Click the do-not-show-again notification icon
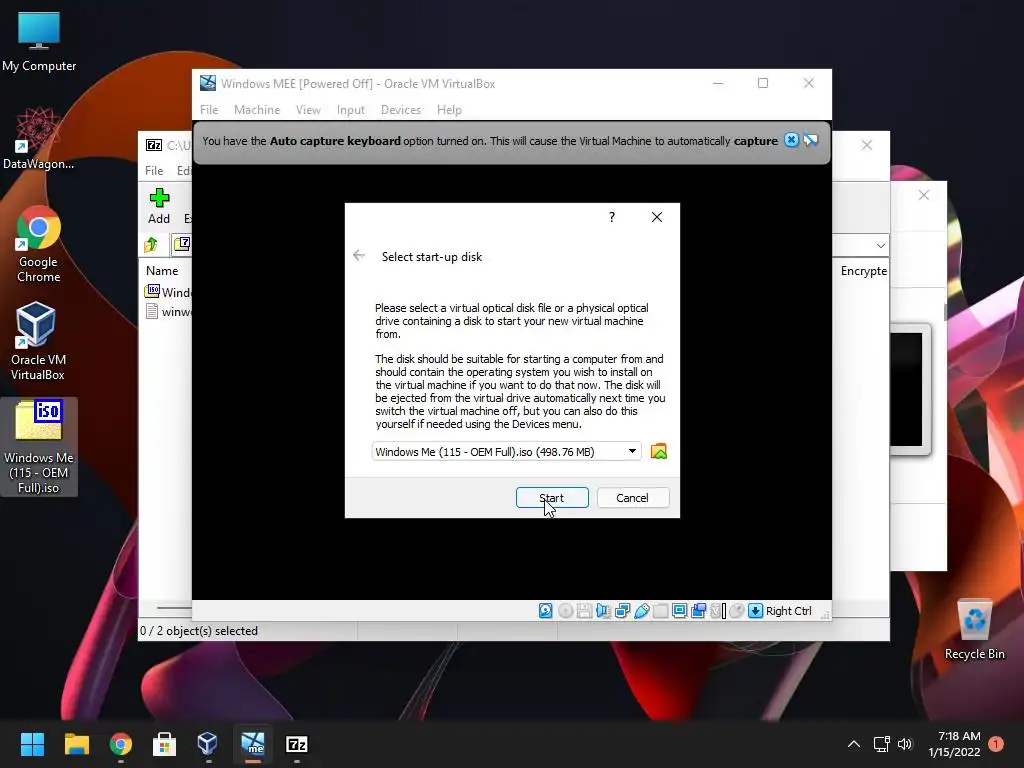The image size is (1024, 768). 810,140
